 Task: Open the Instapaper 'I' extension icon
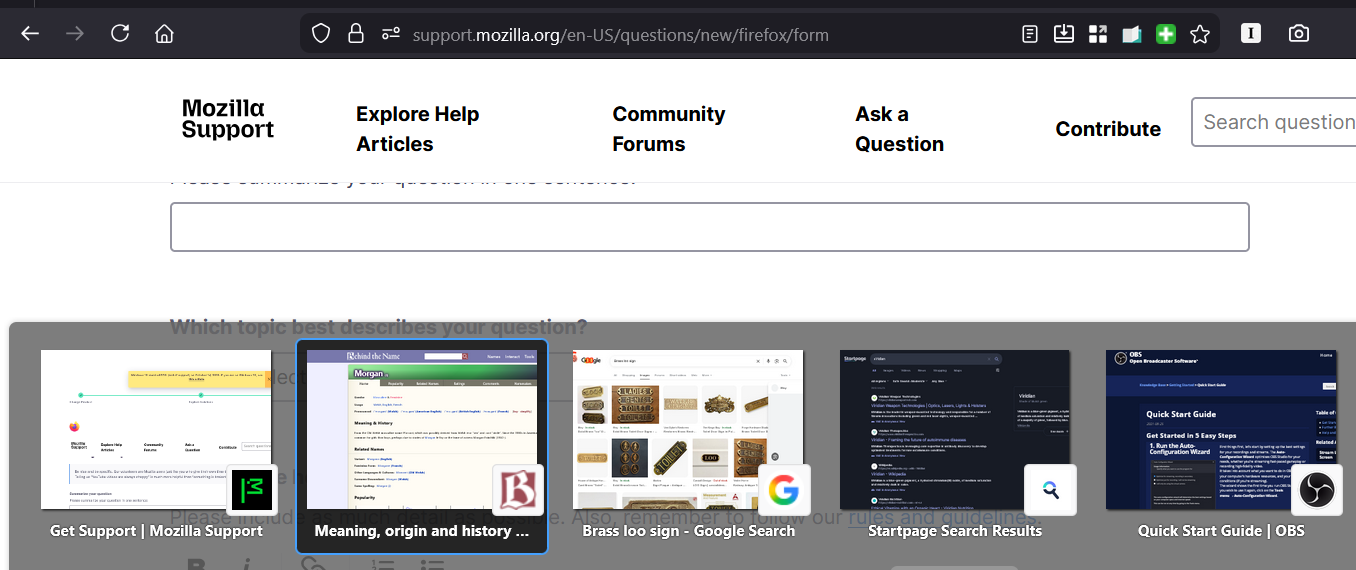click(1251, 34)
